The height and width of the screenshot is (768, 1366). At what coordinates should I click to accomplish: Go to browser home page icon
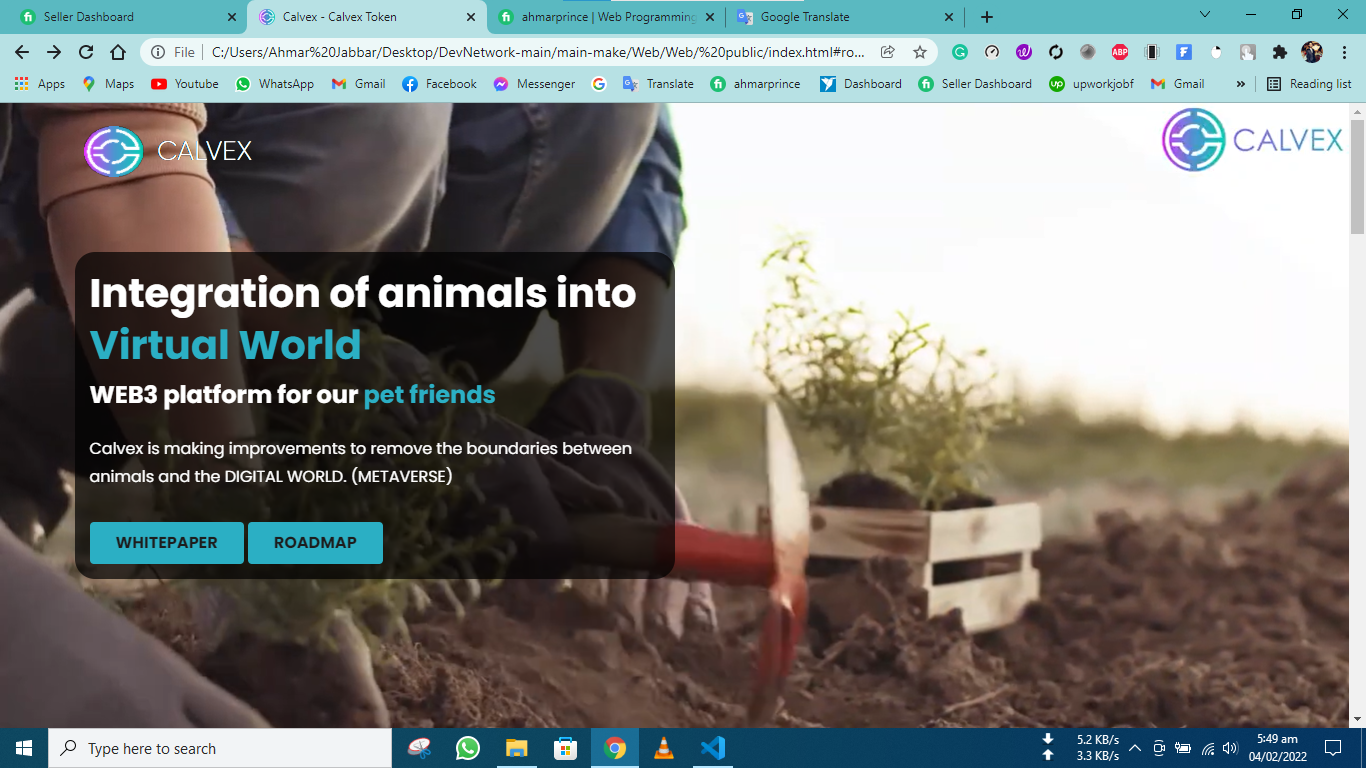118,52
